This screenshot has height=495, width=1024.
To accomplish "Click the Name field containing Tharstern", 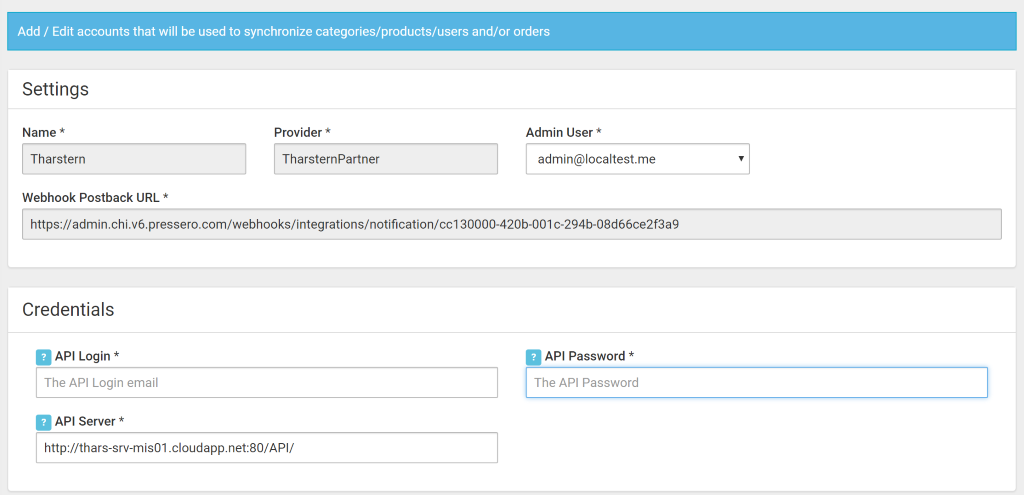I will click(134, 159).
